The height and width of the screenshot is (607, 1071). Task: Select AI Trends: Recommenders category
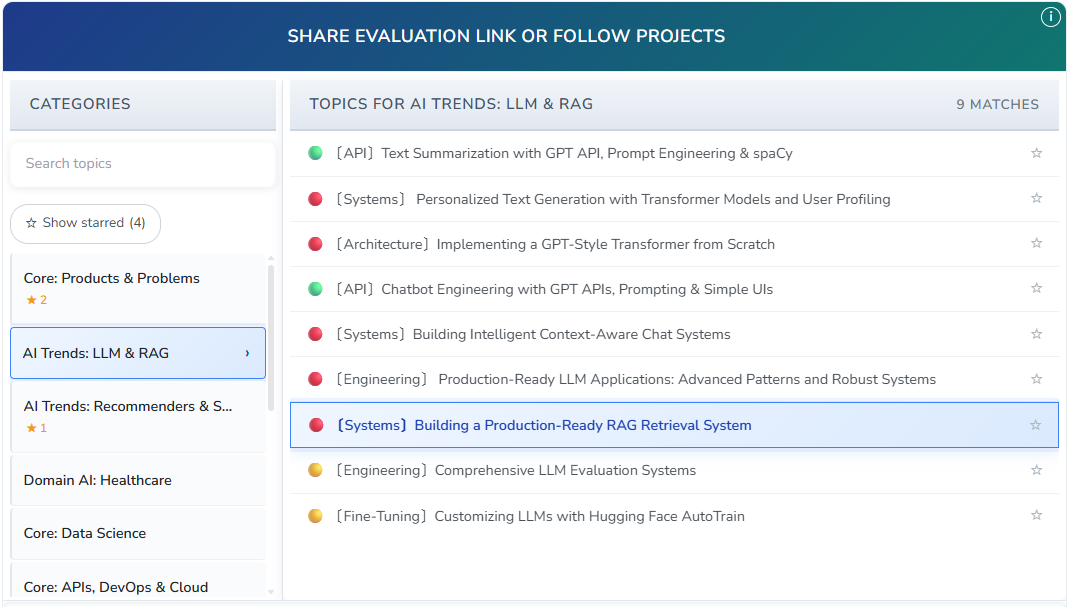point(128,407)
